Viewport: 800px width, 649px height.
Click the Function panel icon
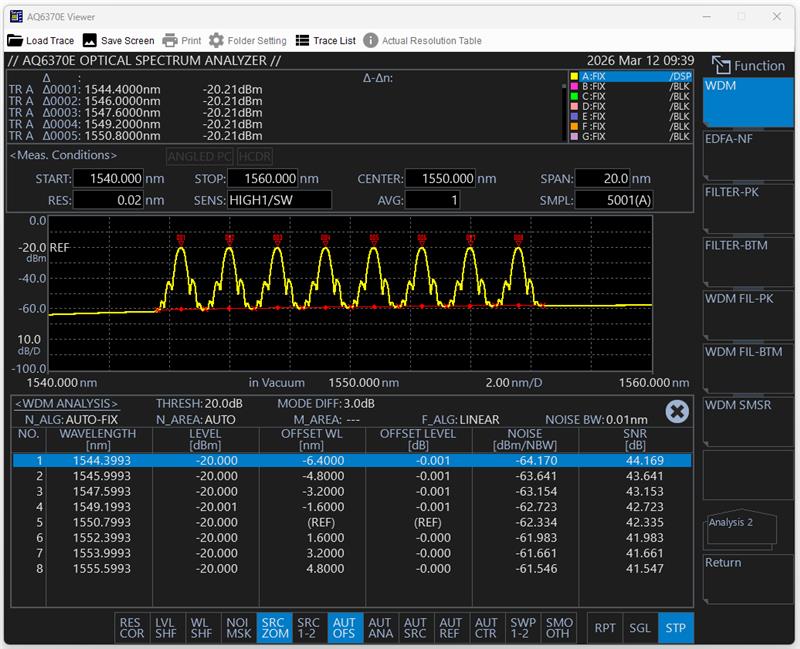pyautogui.click(x=720, y=66)
